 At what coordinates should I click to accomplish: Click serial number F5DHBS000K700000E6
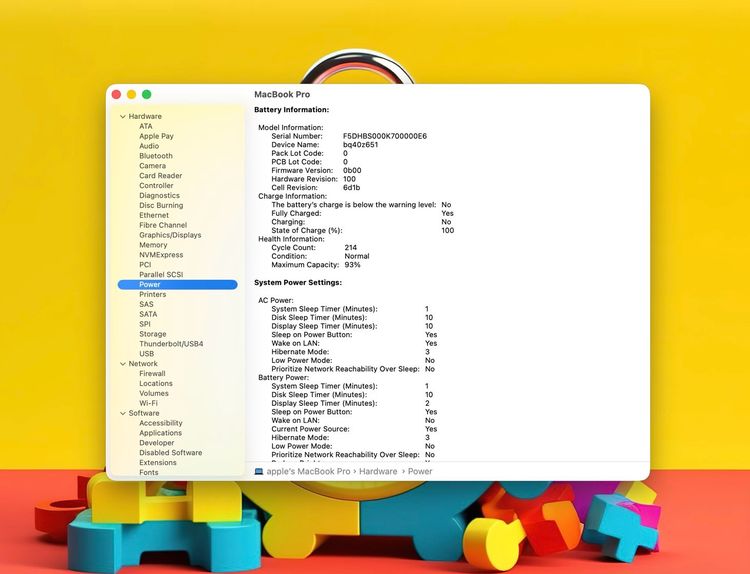385,136
